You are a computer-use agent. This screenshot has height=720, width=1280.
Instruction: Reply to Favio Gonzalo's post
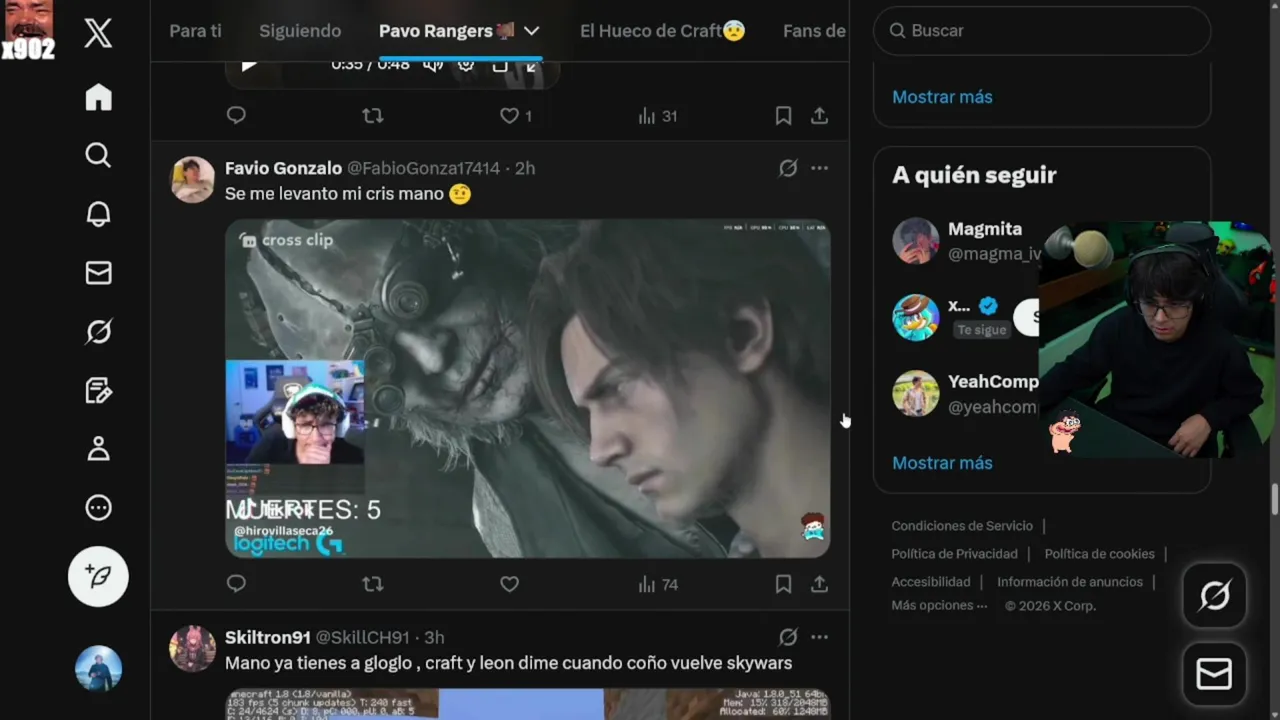coord(236,584)
